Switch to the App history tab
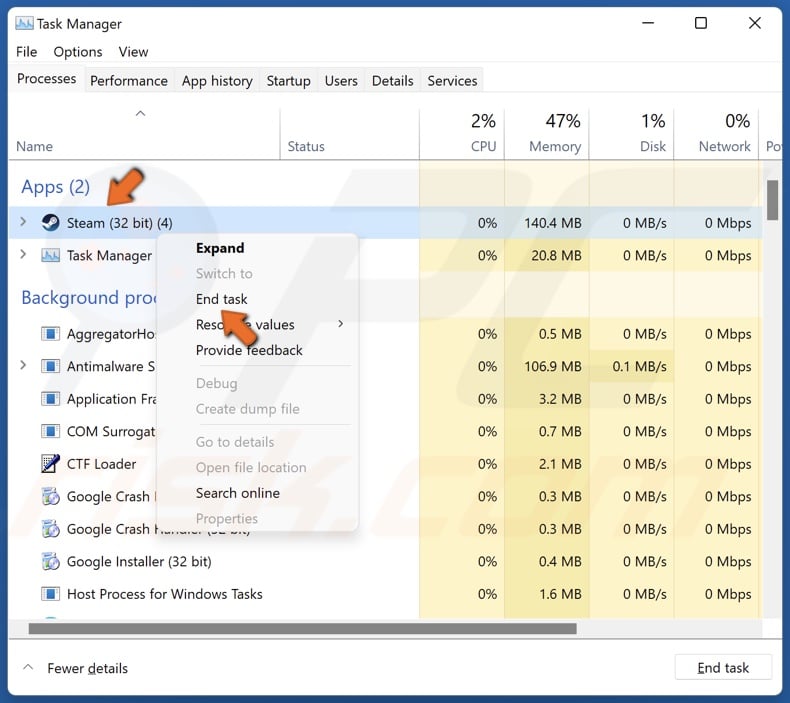The height and width of the screenshot is (703, 790). pos(217,81)
